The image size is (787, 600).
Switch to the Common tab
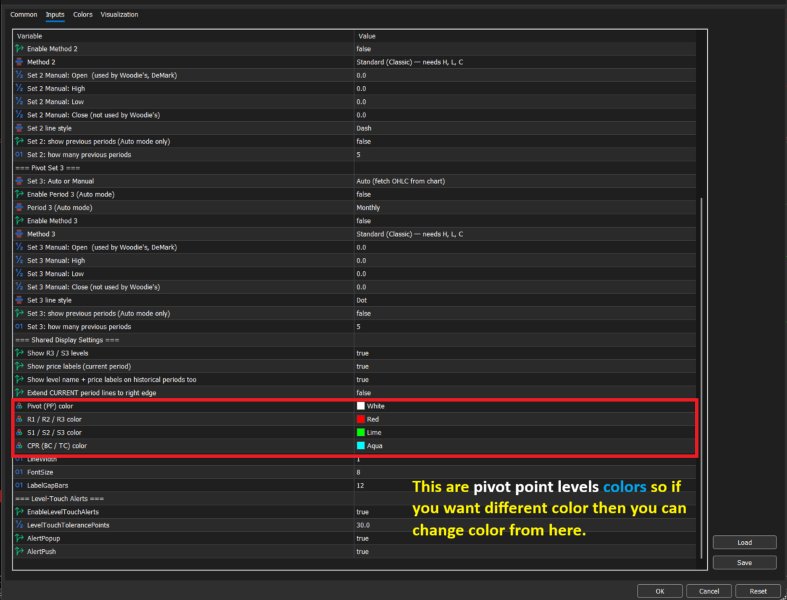pos(24,15)
